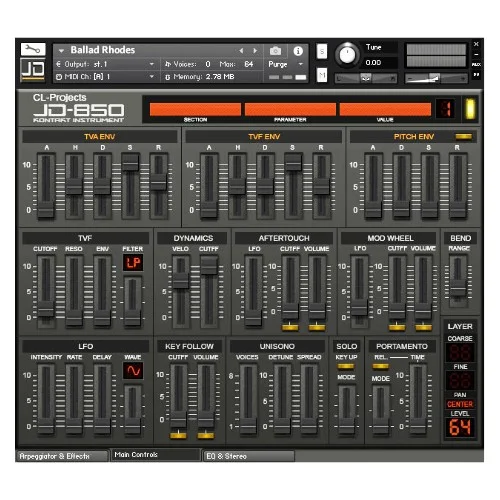Go to the next preset arrow

click(x=255, y=51)
